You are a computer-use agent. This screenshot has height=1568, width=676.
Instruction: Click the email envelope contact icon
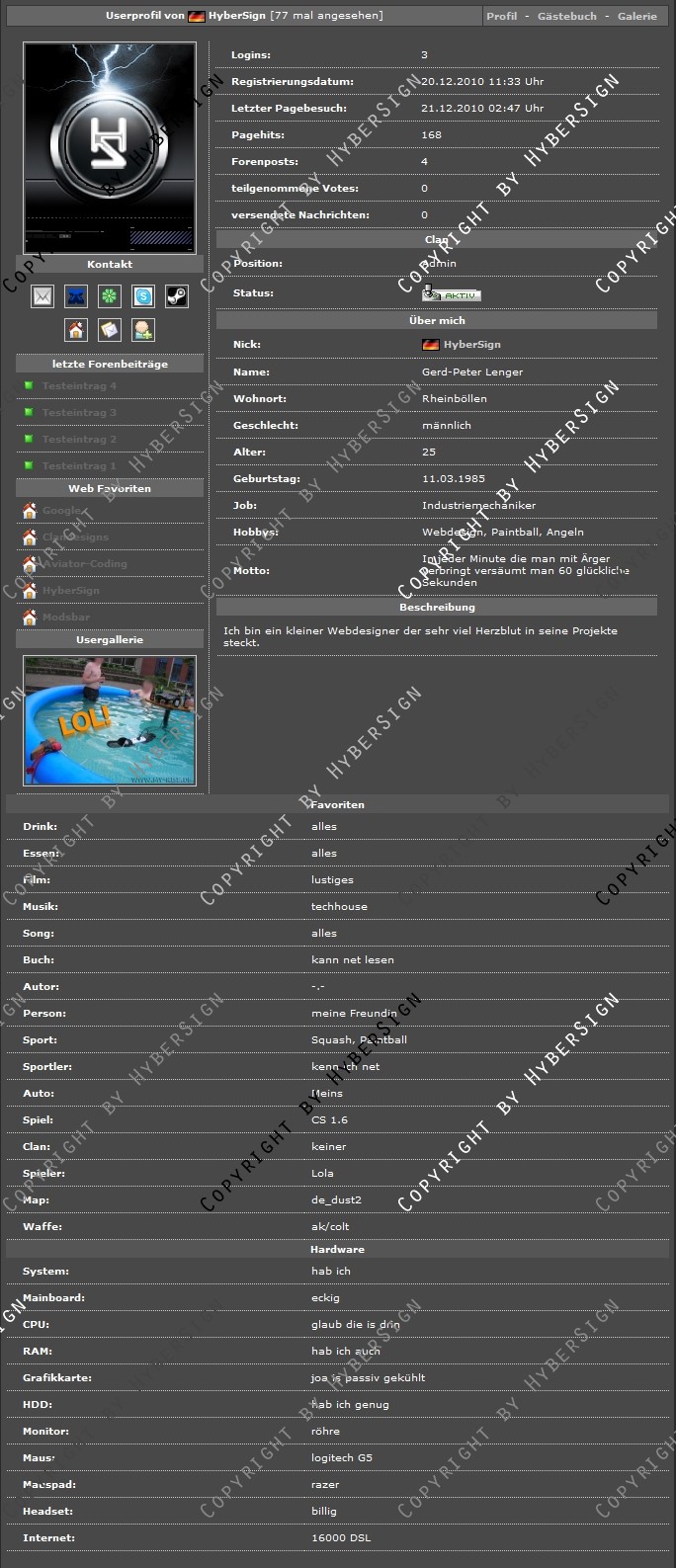[x=42, y=296]
